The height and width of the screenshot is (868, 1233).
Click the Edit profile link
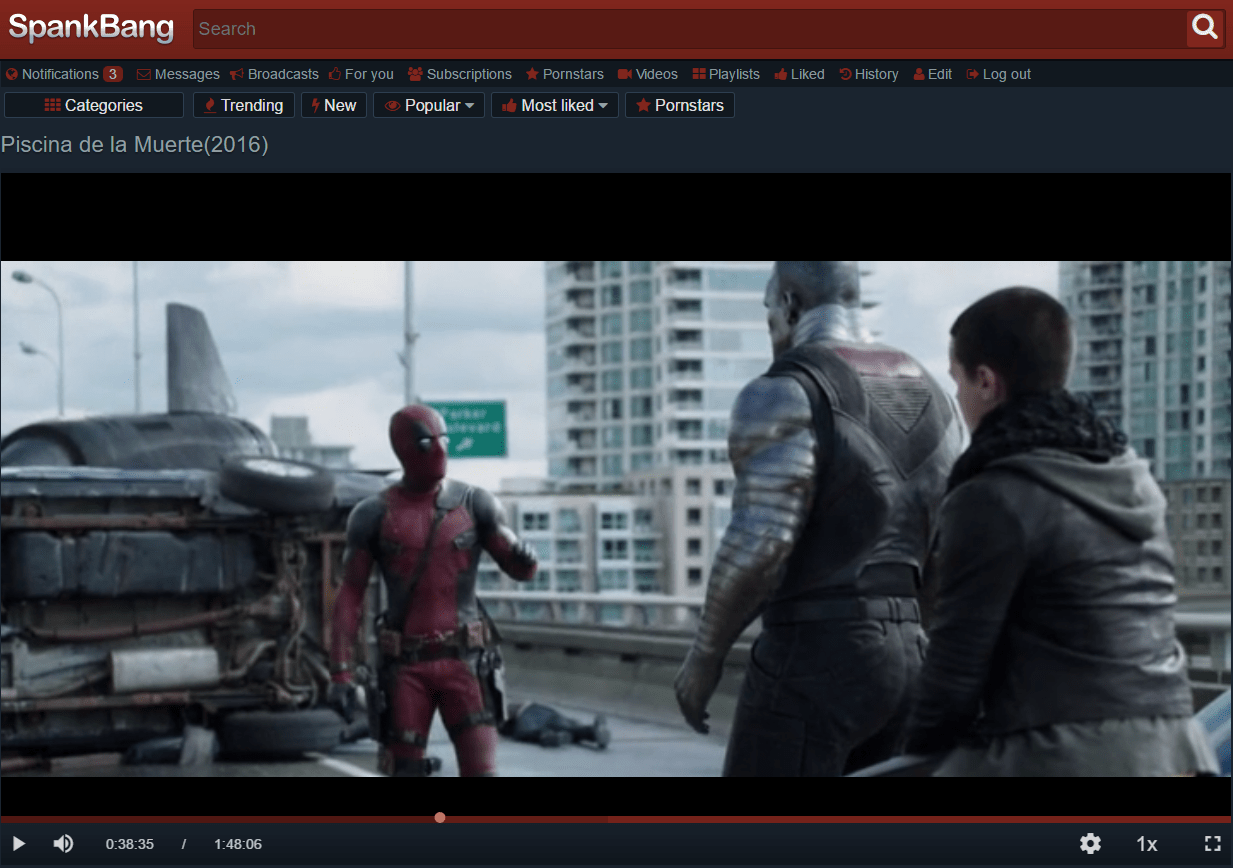pos(933,74)
